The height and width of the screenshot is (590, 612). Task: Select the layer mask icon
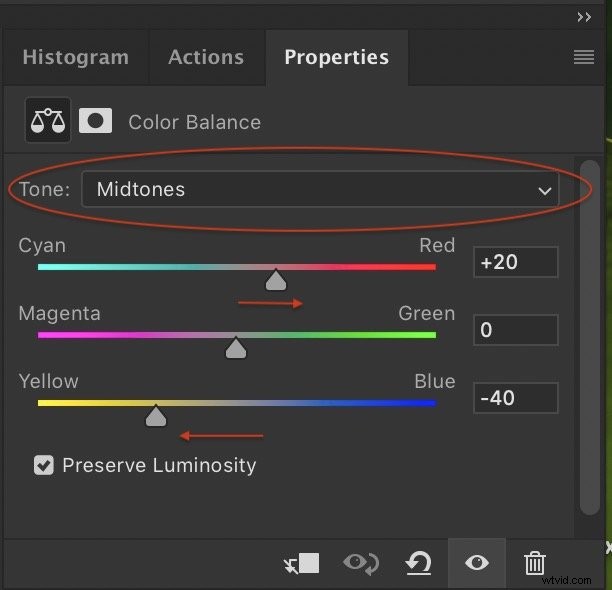[x=95, y=121]
